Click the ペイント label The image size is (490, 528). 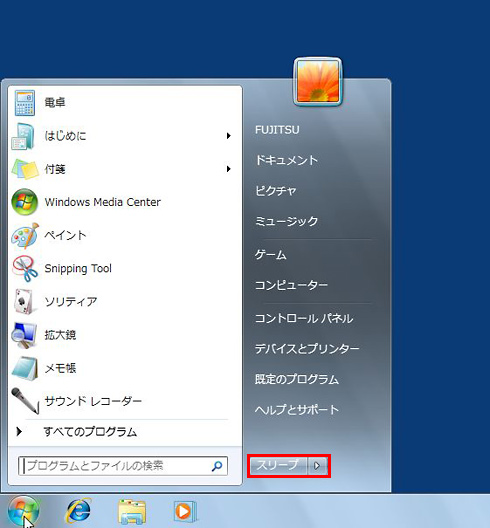click(65, 235)
